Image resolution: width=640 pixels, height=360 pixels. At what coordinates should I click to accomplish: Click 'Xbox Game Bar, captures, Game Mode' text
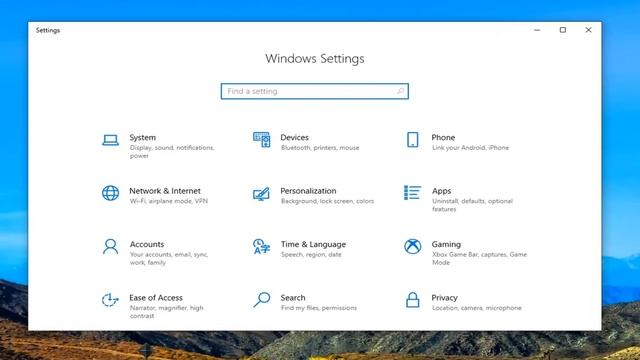point(479,258)
